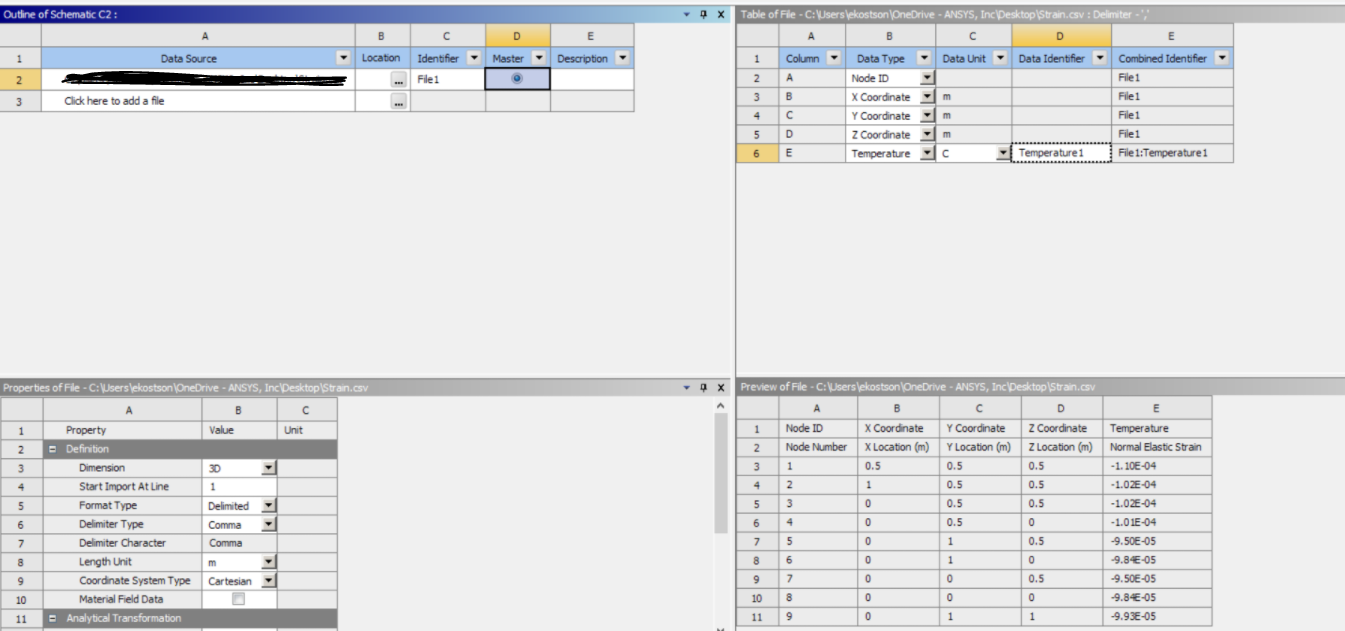Select the -1.10E-04 strain value cell

[x=1157, y=466]
